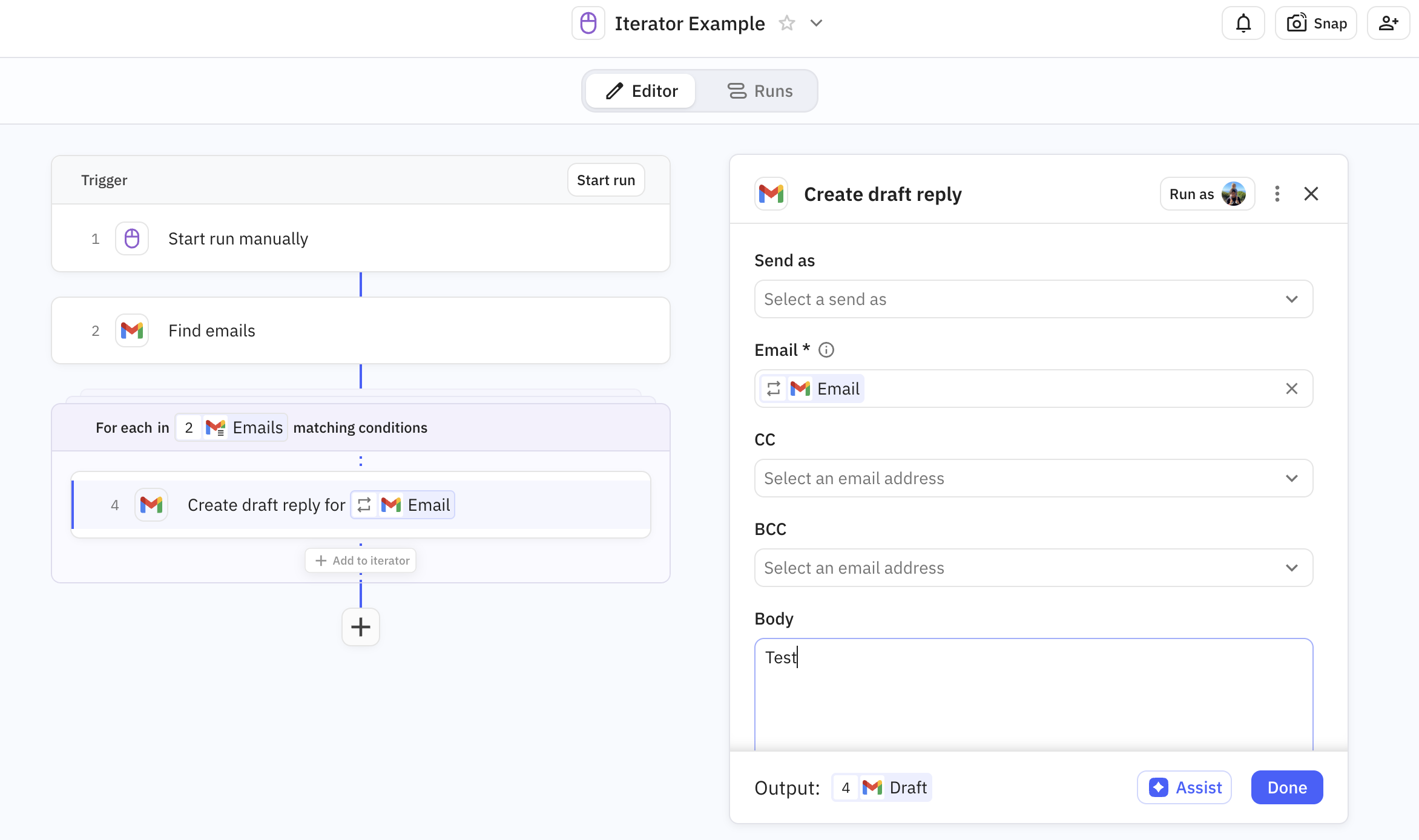The height and width of the screenshot is (840, 1419).
Task: Click the Snap camera button
Action: (x=1315, y=24)
